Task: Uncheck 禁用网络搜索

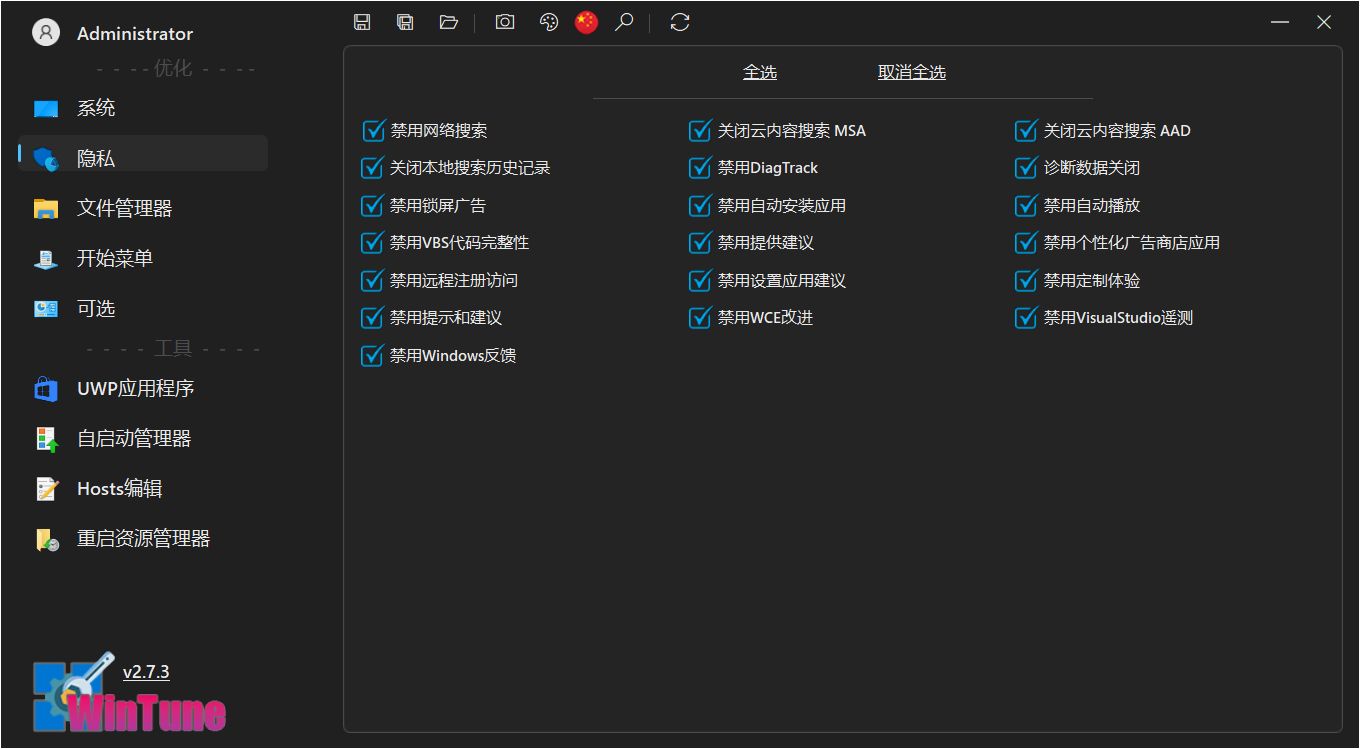Action: pyautogui.click(x=373, y=130)
